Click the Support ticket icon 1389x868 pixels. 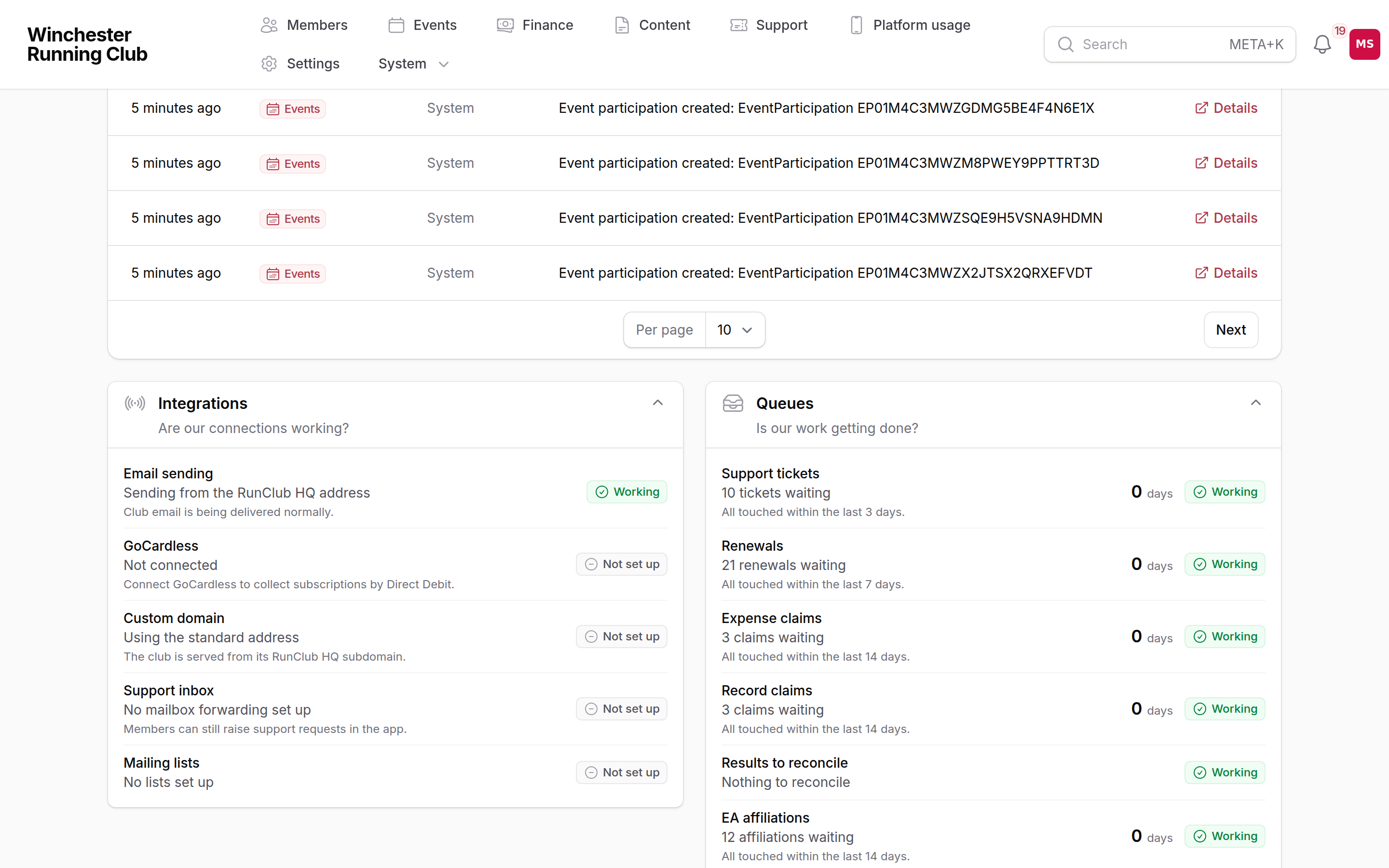click(x=739, y=25)
